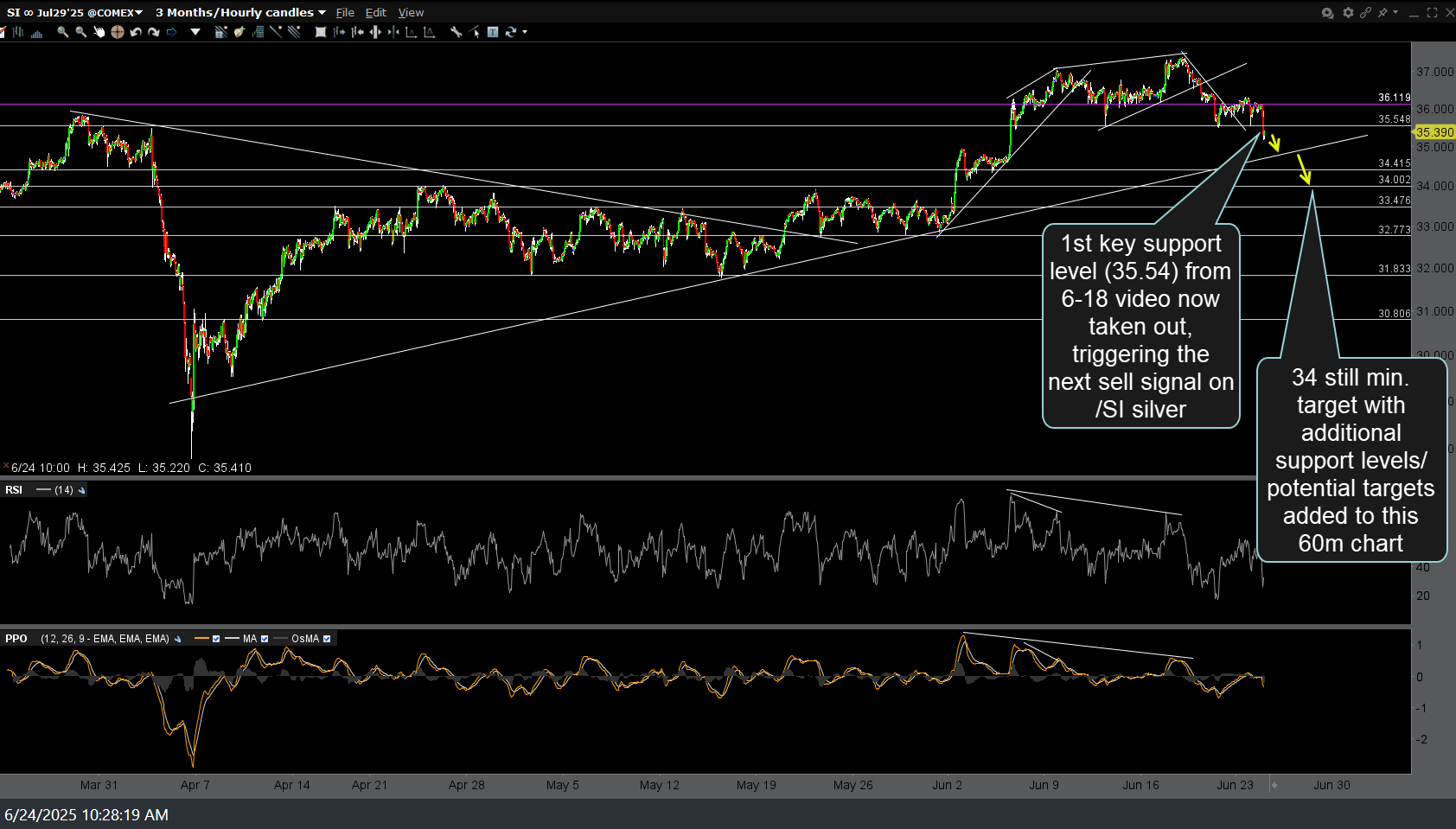This screenshot has width=1456, height=829.
Task: Click the chain link grouping icon
Action: (x=1365, y=13)
